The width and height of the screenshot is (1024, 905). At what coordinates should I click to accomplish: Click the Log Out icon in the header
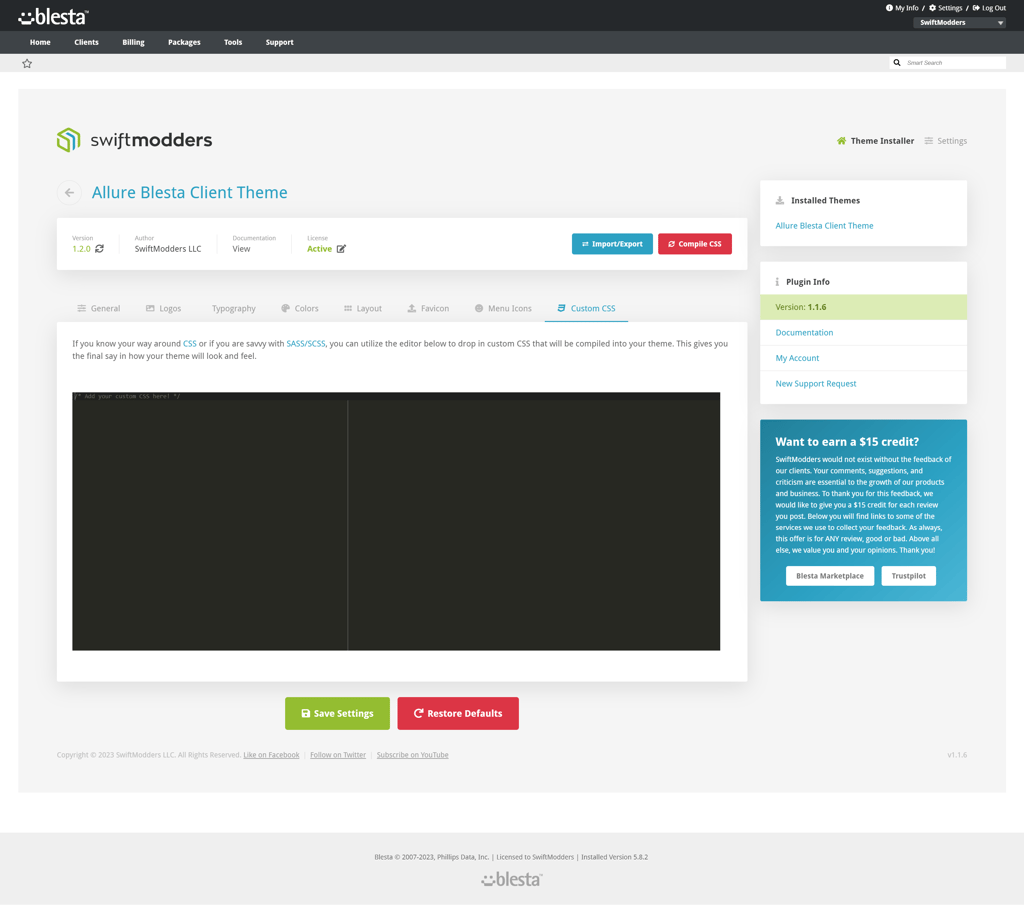(975, 8)
